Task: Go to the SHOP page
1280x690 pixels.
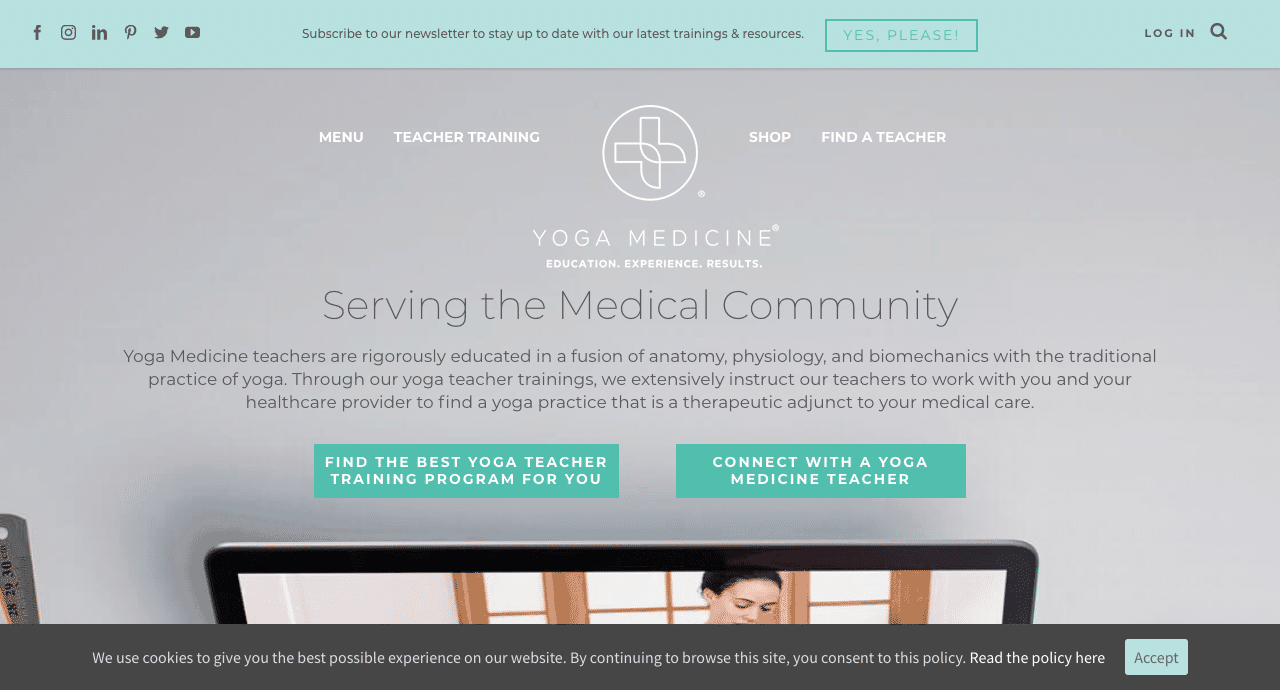Action: tap(770, 137)
